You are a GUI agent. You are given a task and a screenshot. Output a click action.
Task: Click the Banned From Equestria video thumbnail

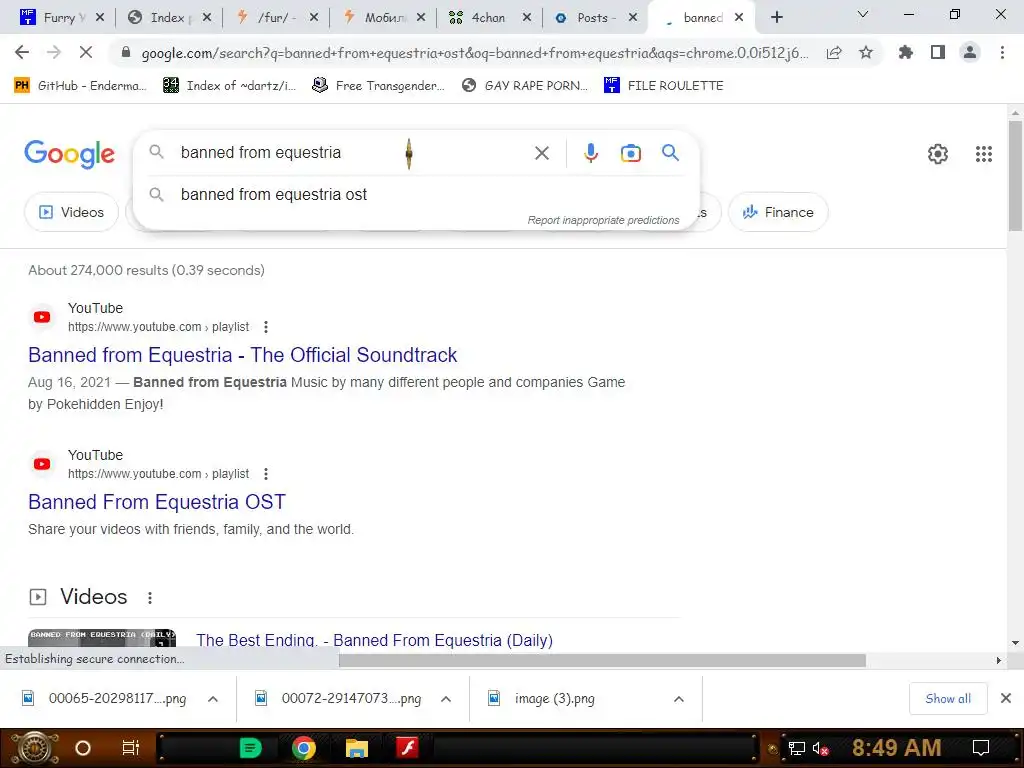(102, 638)
